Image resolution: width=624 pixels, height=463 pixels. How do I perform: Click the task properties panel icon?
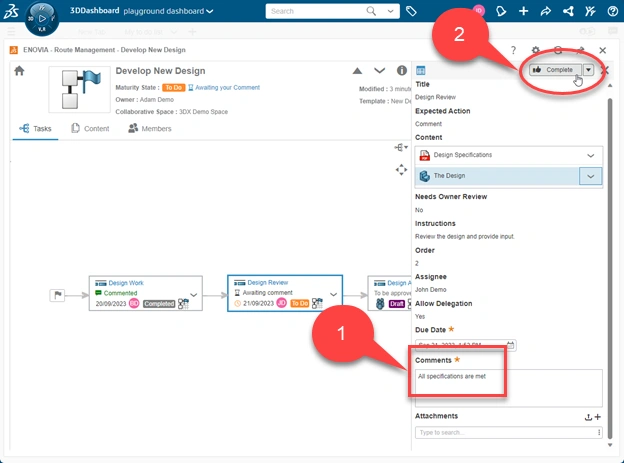point(421,70)
